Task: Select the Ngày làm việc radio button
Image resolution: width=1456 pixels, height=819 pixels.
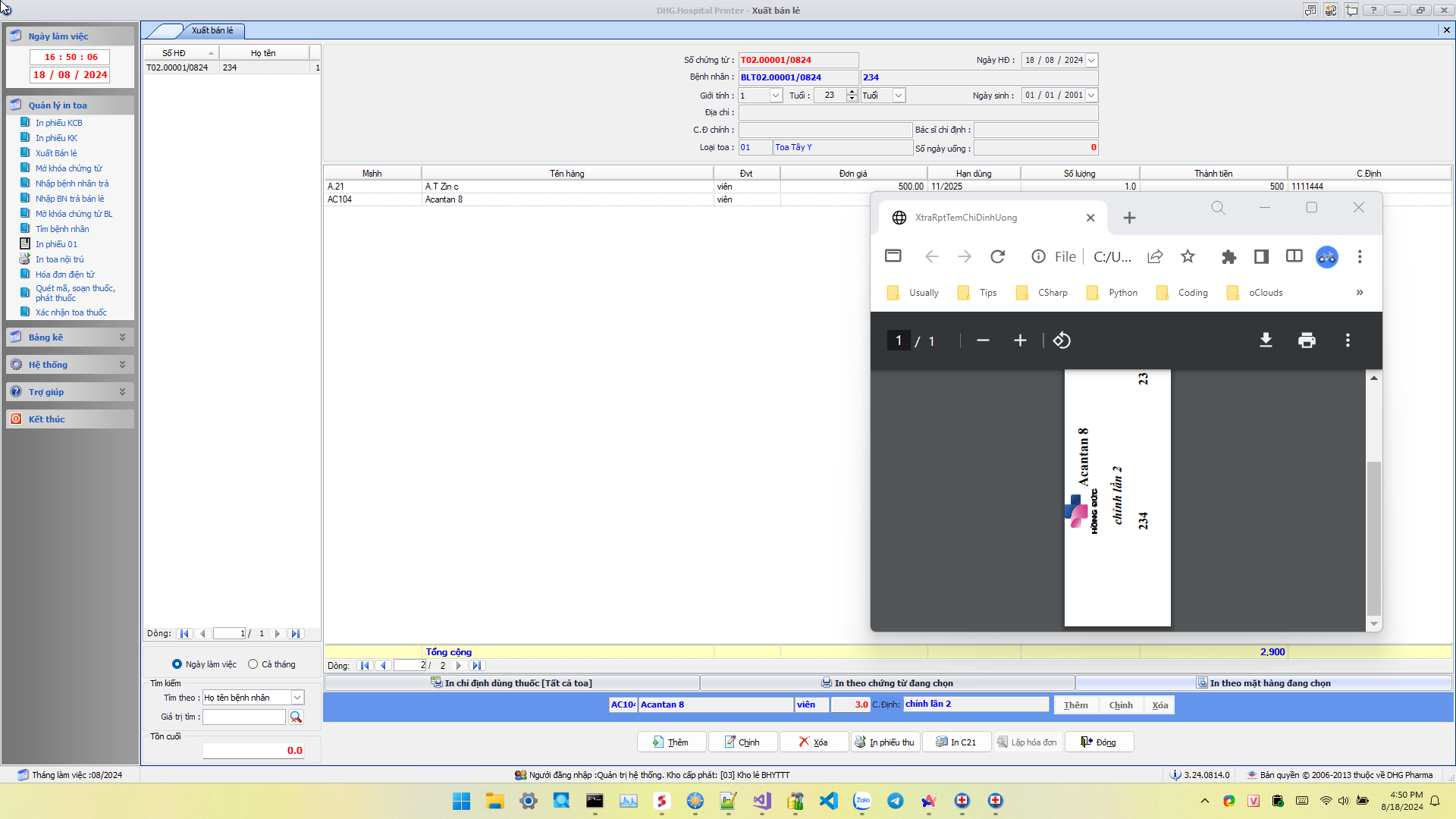Action: tap(177, 664)
